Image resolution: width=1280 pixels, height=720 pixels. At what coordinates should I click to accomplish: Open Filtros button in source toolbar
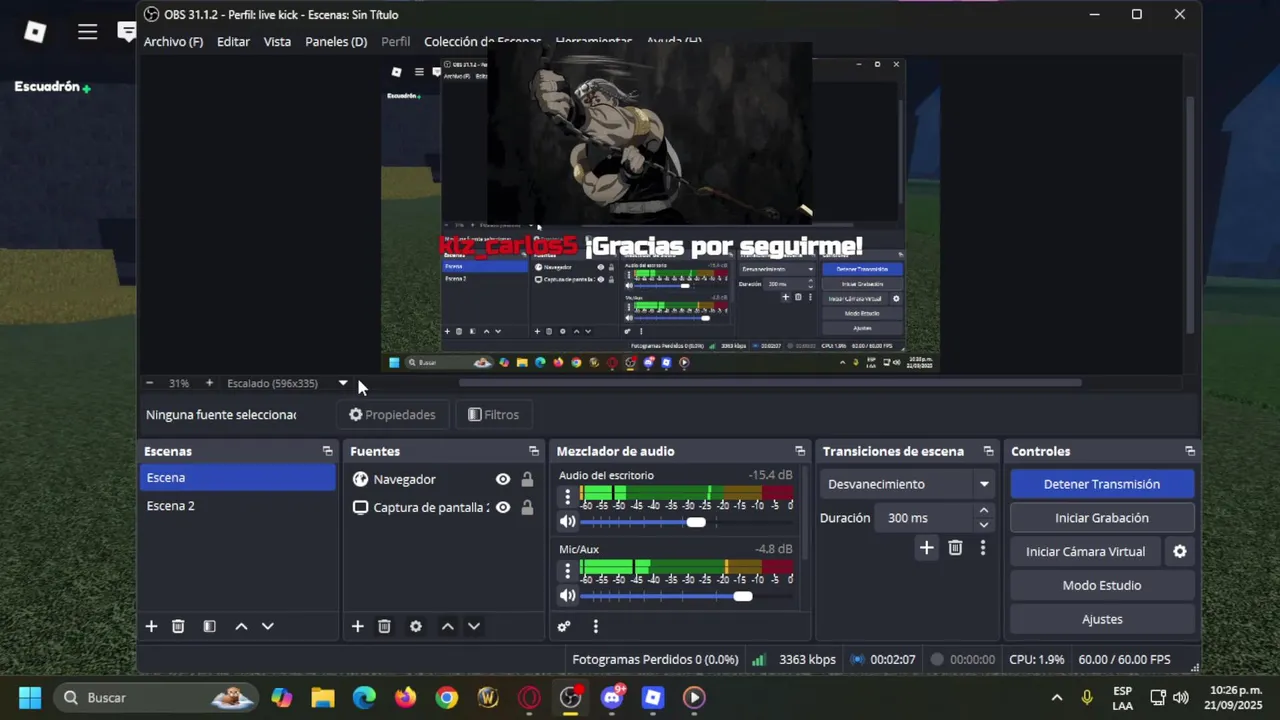tap(494, 414)
